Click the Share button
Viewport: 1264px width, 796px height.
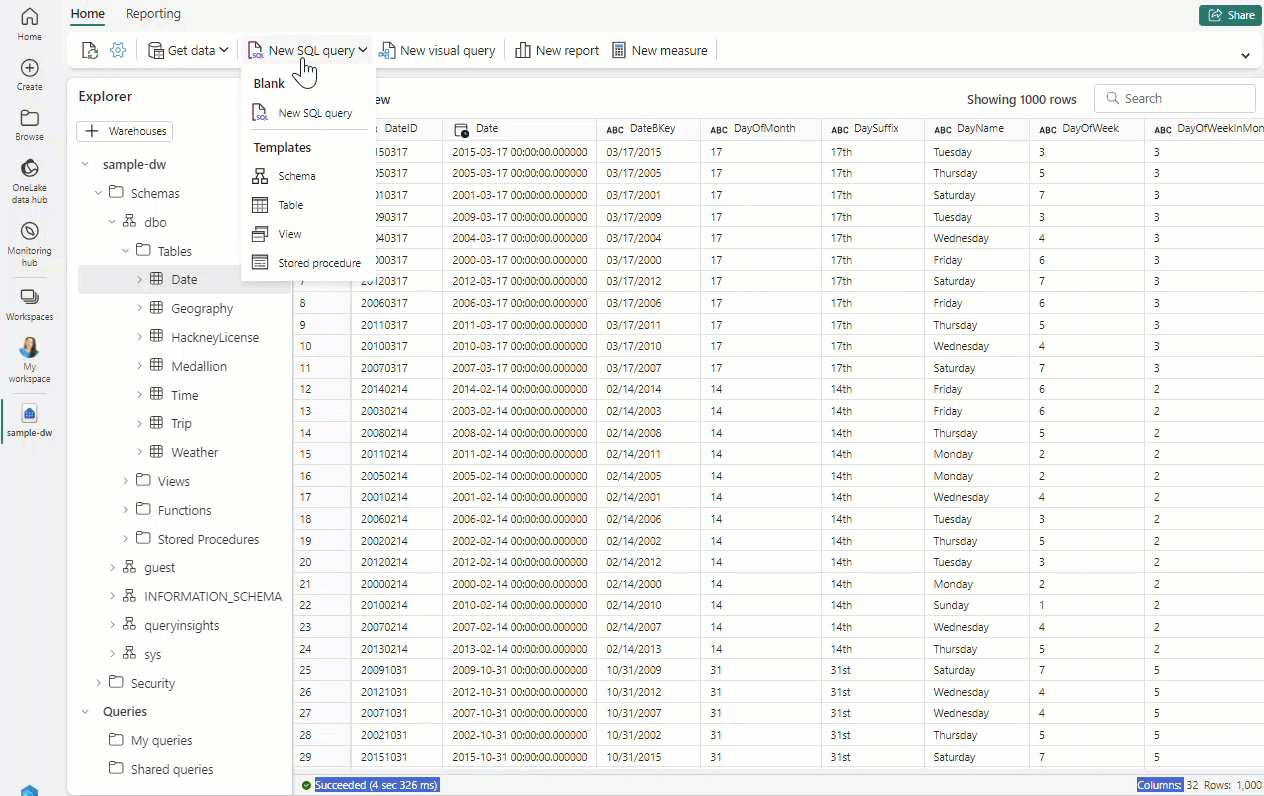1229,15
